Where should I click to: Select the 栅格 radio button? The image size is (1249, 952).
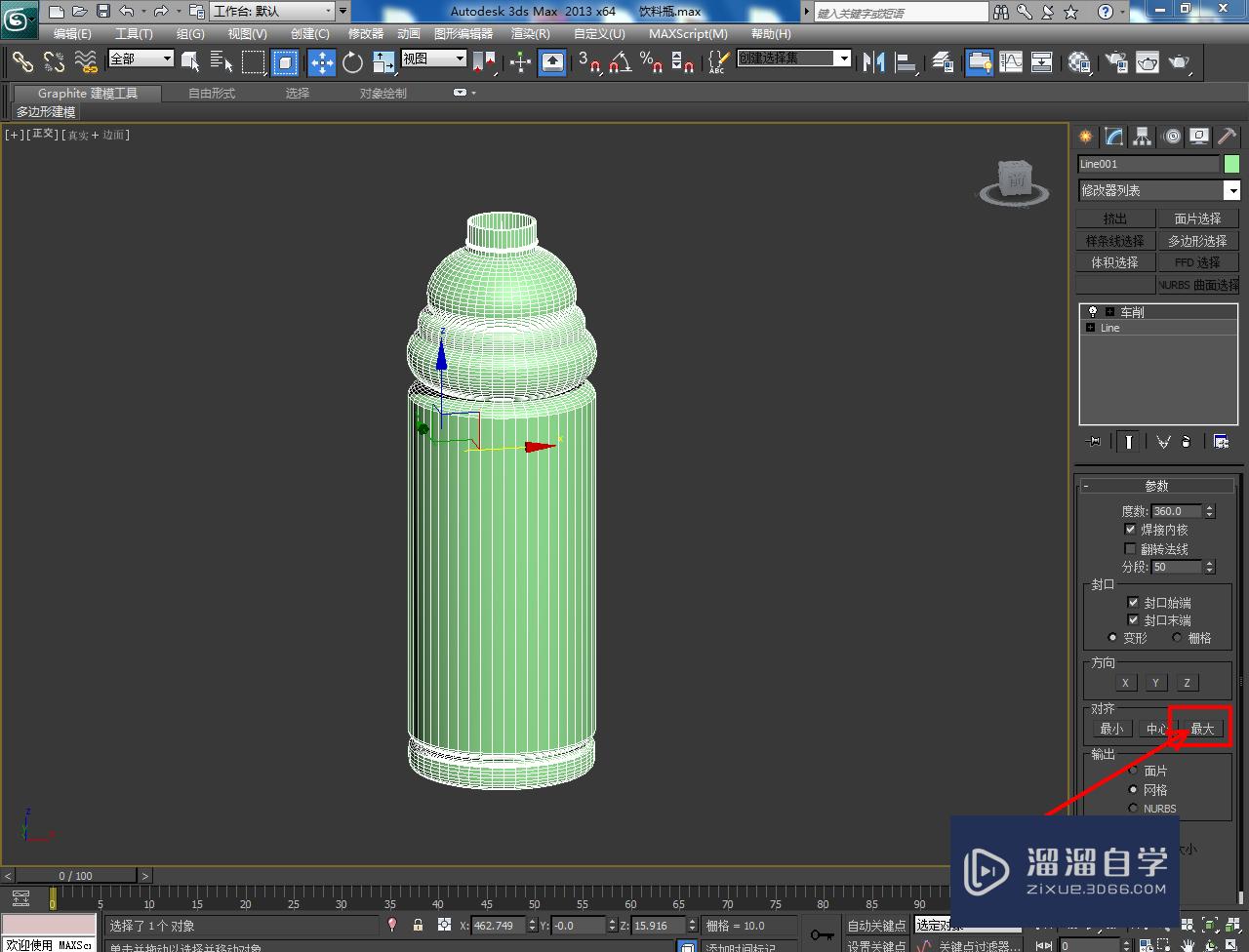coord(1177,638)
